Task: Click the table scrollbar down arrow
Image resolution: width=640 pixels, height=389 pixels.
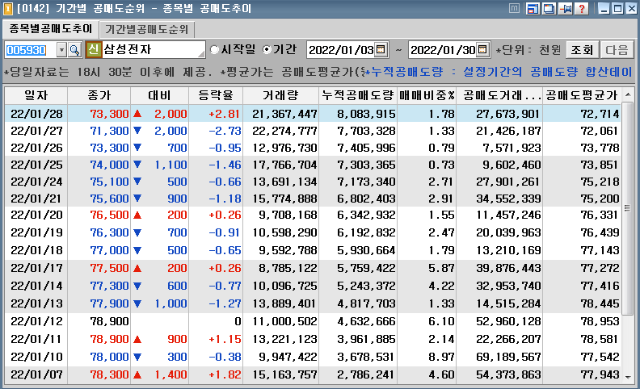Action: 628,376
